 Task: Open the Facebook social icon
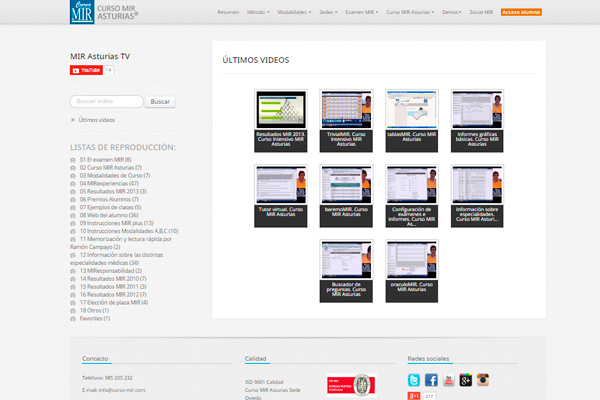tap(431, 380)
